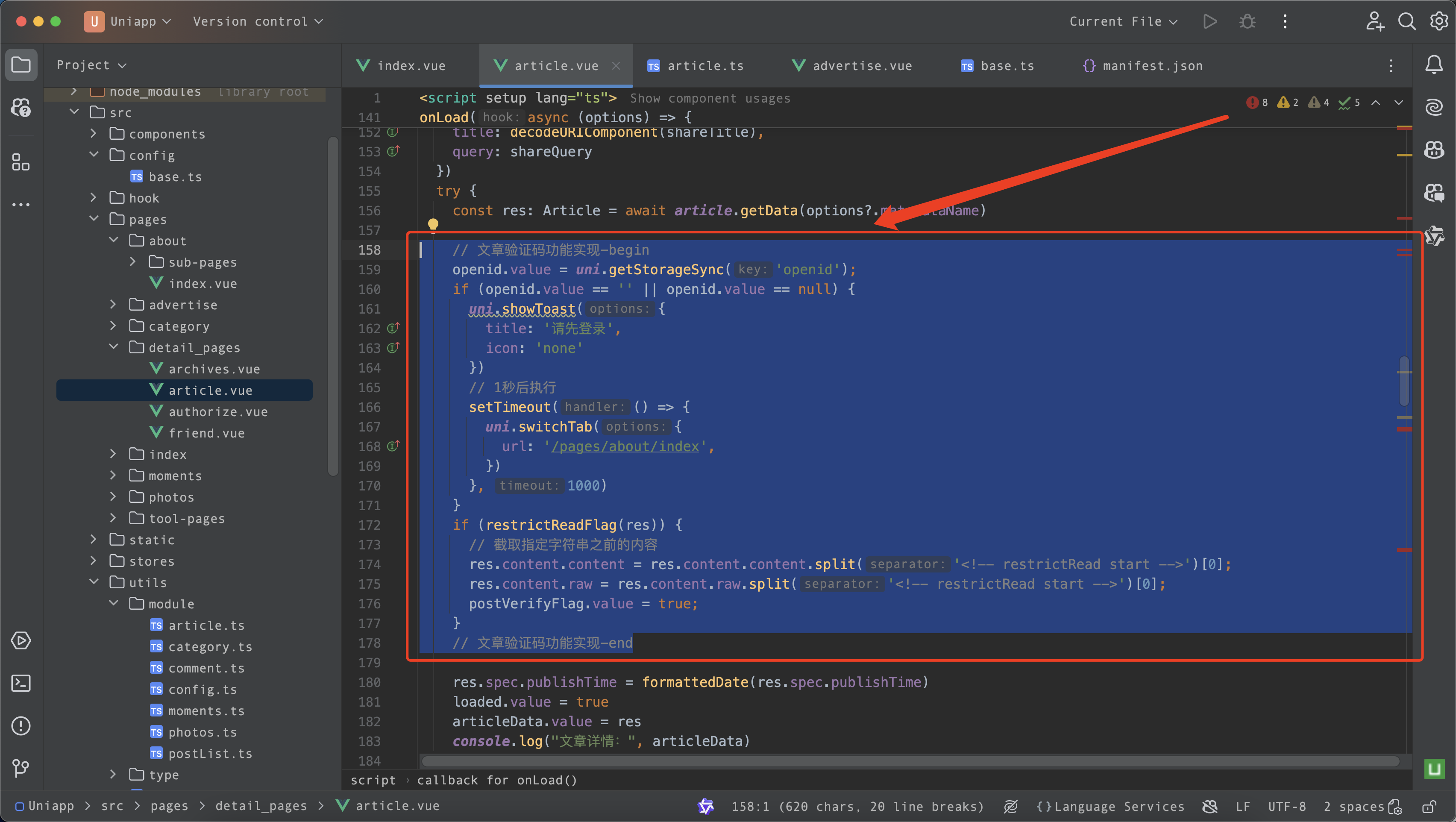This screenshot has width=1456, height=822.
Task: Toggle the read-only lock icon in status bar
Action: pos(1429,806)
